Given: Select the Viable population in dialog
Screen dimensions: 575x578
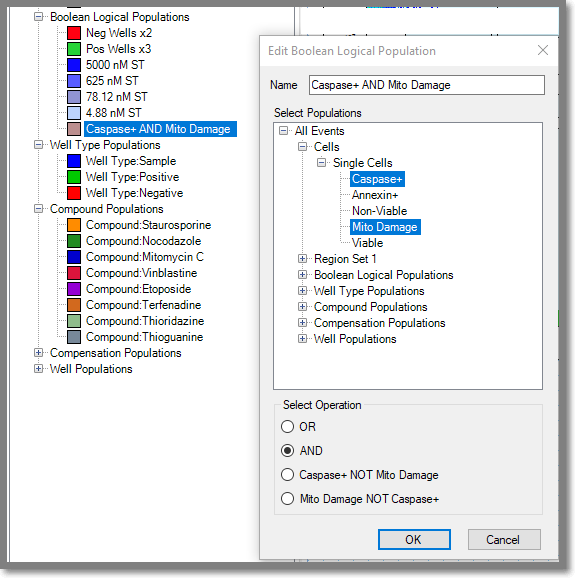Looking at the screenshot, I should pos(367,243).
